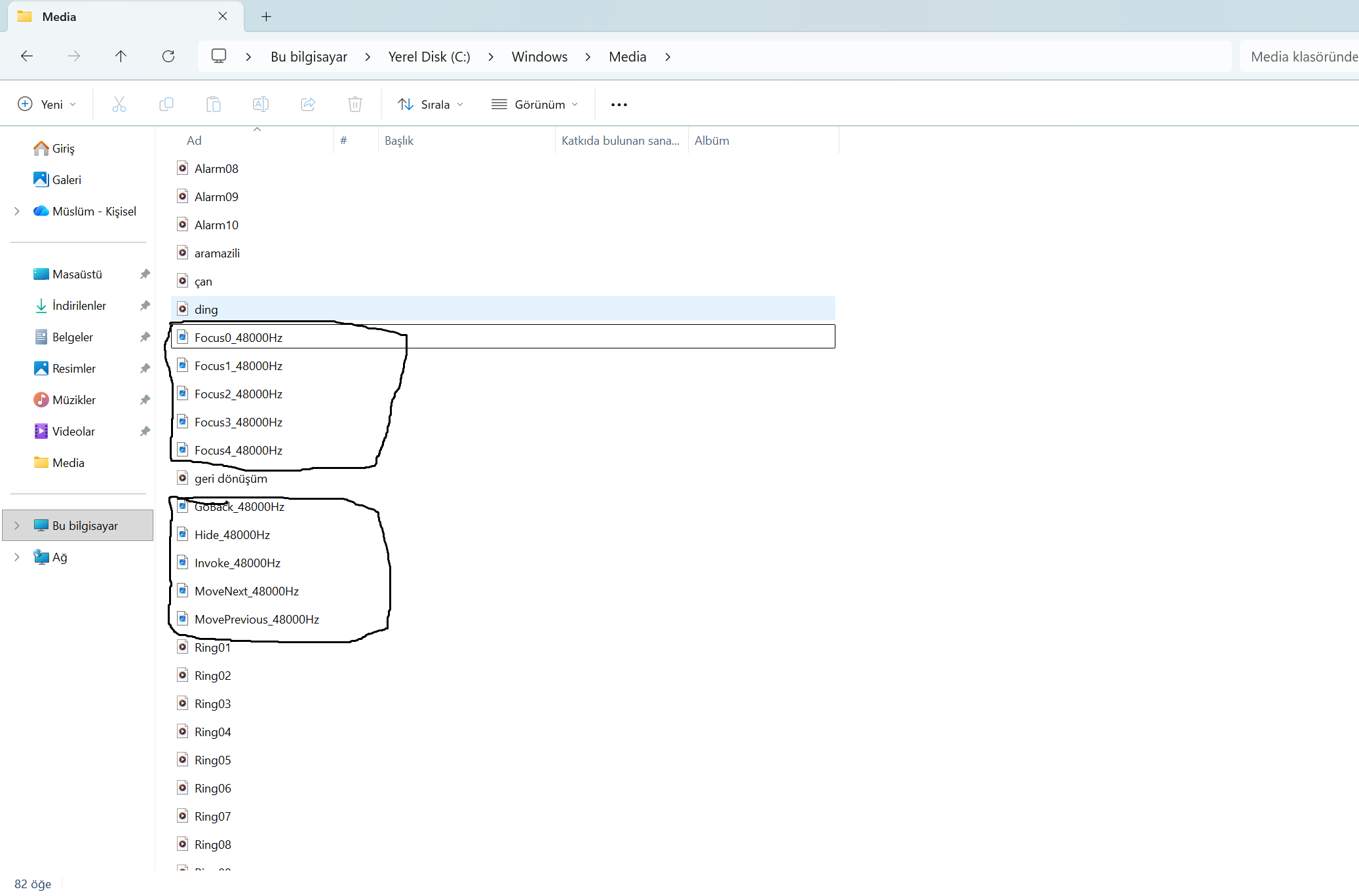This screenshot has height=896, width=1359.
Task: Navigate back with the left arrow
Action: pos(27,56)
